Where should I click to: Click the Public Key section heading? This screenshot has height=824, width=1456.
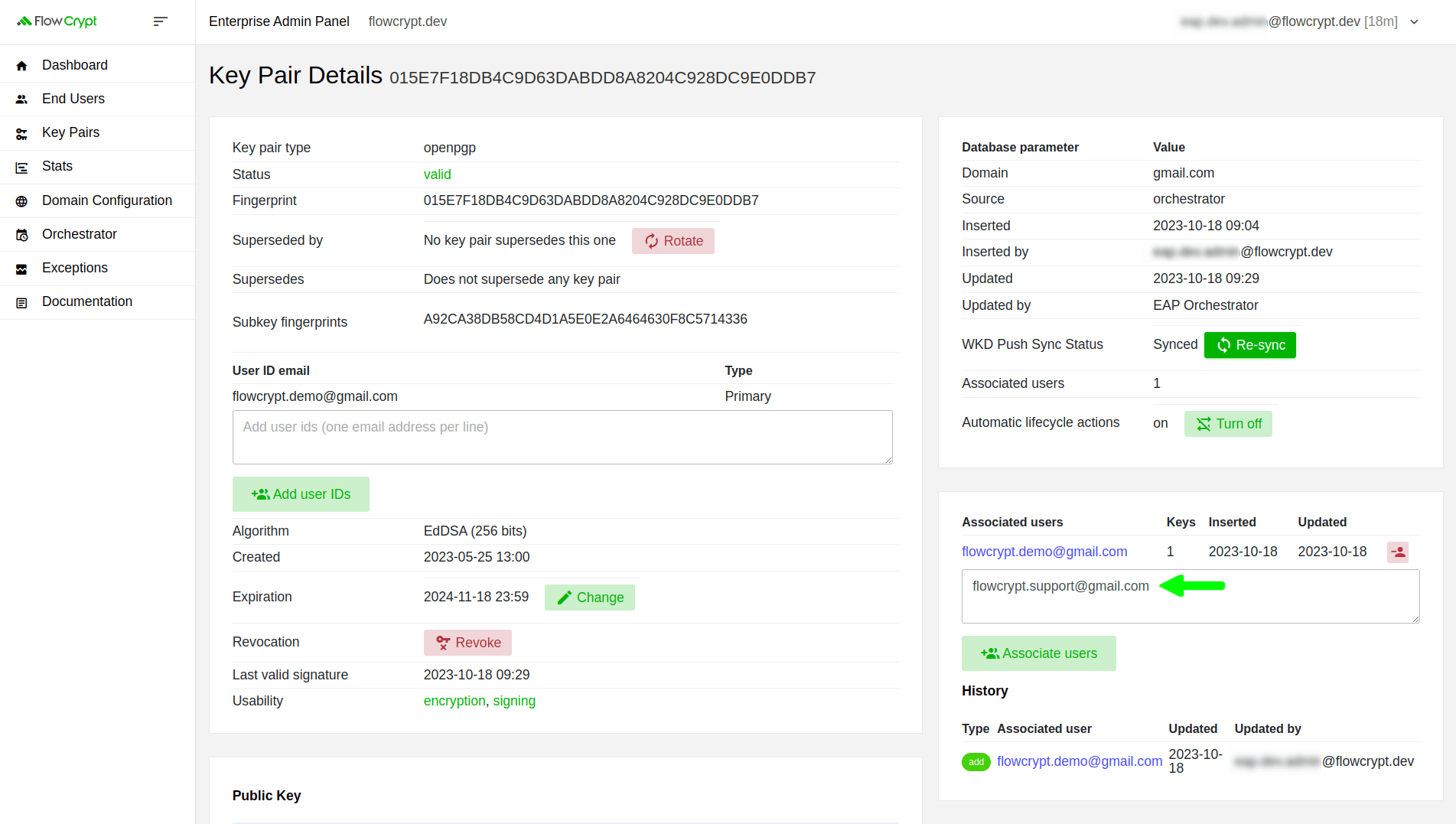(266, 796)
